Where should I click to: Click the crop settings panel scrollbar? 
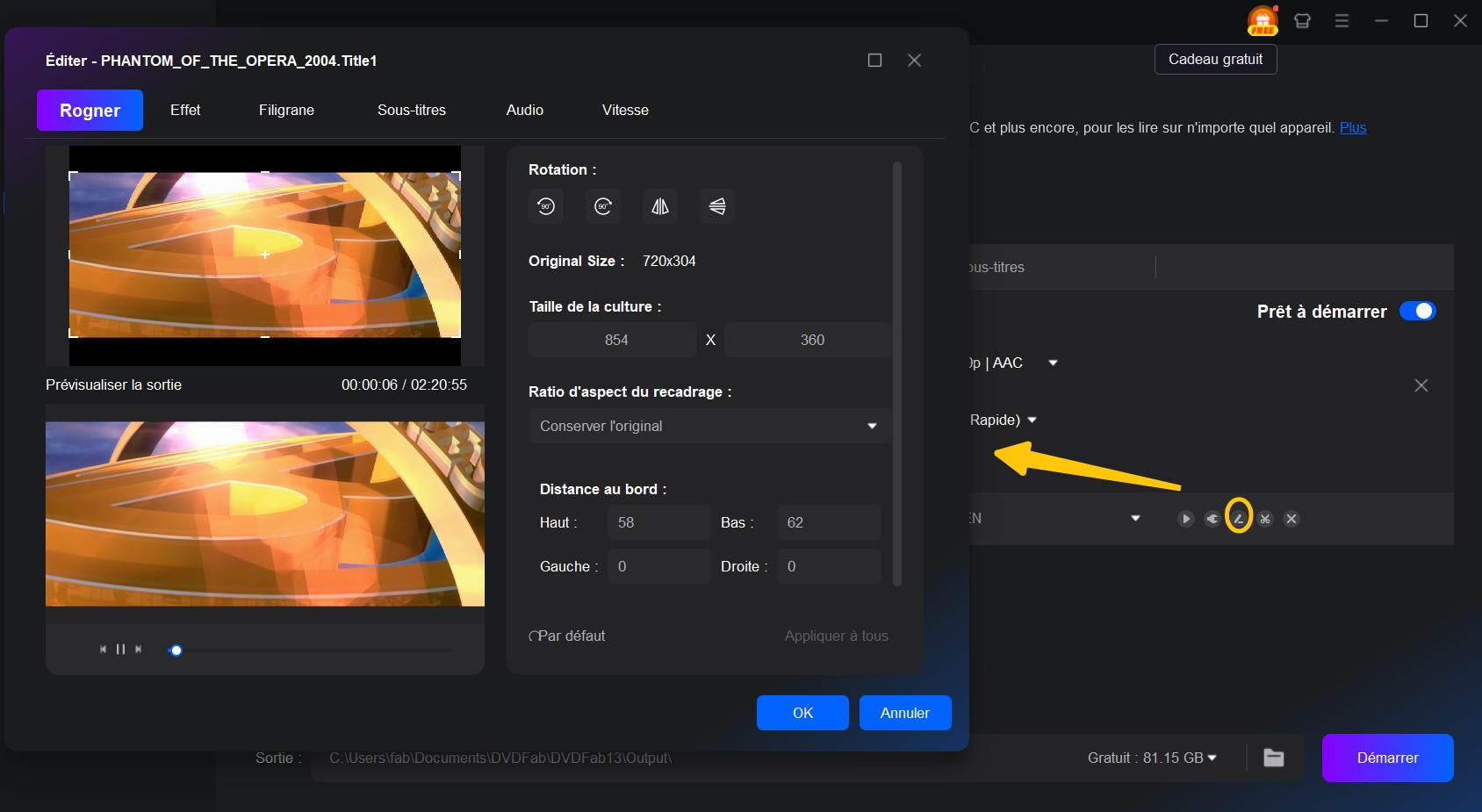[x=897, y=373]
